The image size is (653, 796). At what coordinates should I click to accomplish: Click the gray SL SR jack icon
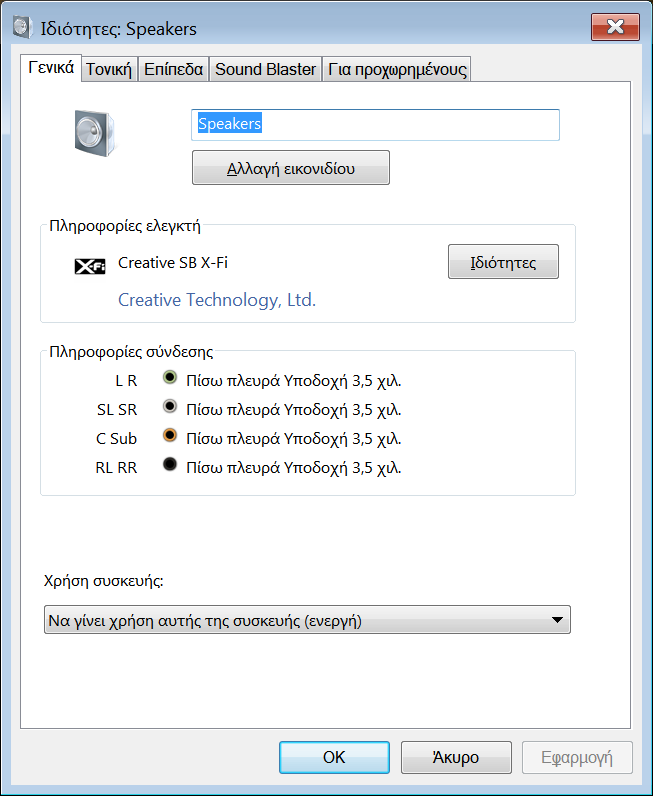(x=170, y=407)
